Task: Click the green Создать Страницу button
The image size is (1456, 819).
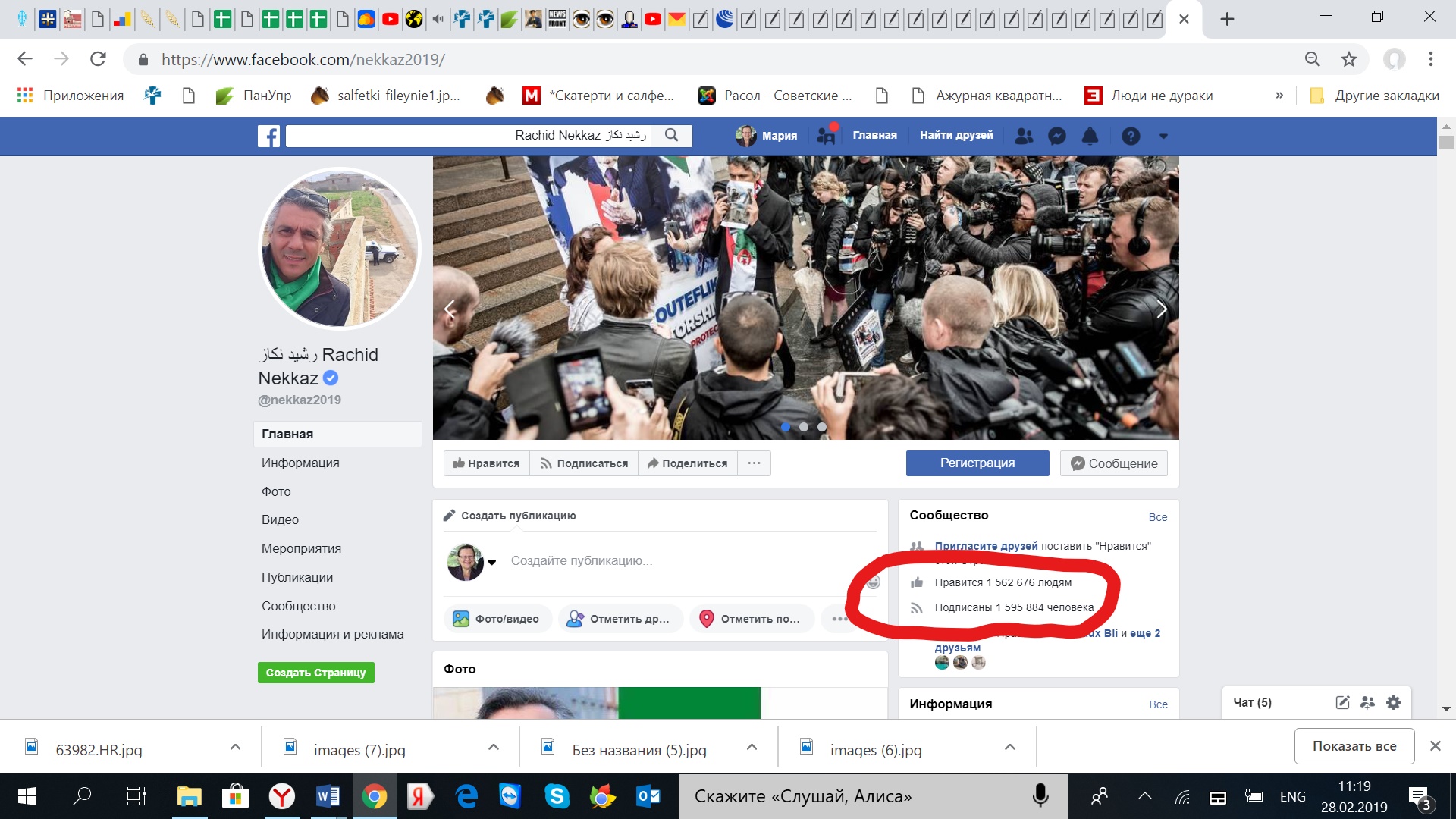Action: (x=315, y=673)
